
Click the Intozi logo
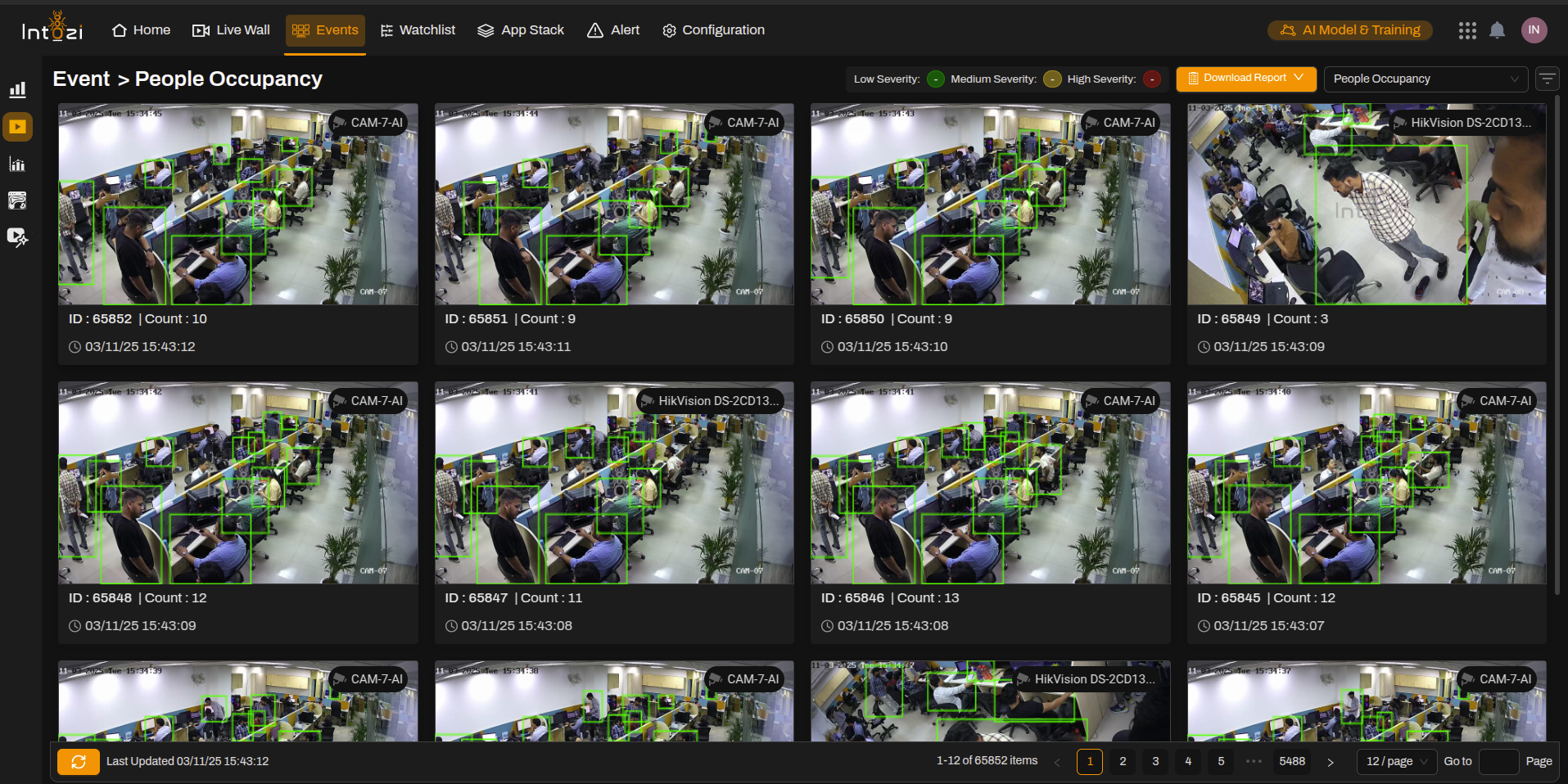coord(52,29)
